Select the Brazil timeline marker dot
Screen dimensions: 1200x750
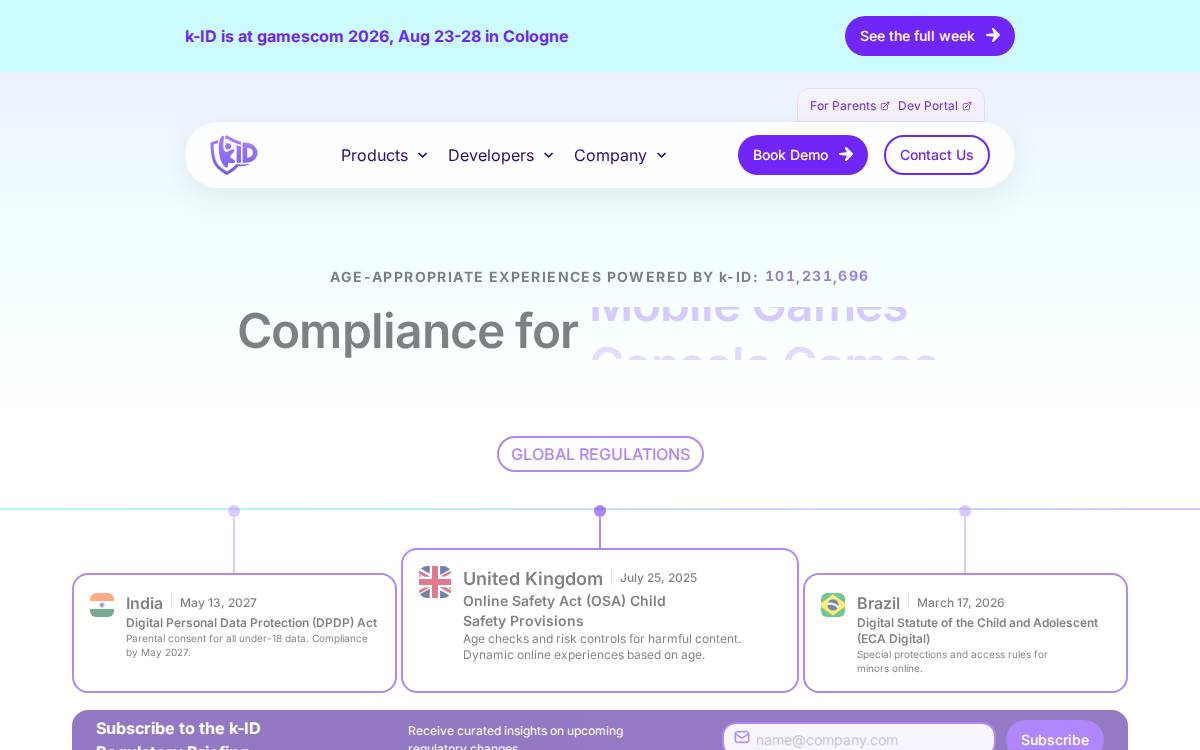coord(965,511)
